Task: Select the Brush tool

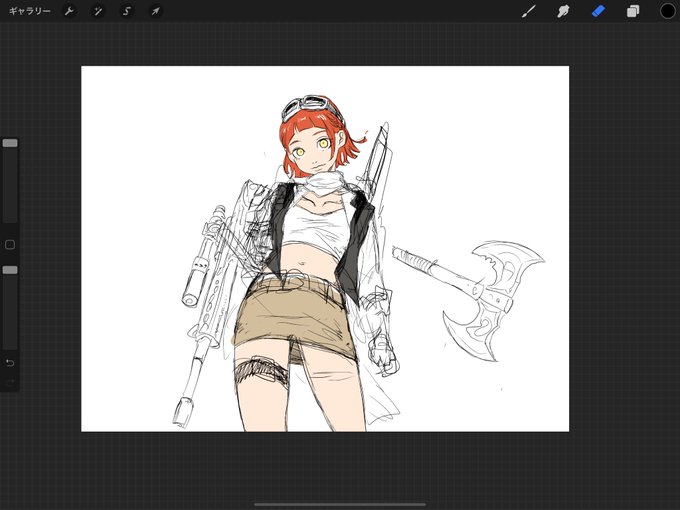Action: (528, 11)
